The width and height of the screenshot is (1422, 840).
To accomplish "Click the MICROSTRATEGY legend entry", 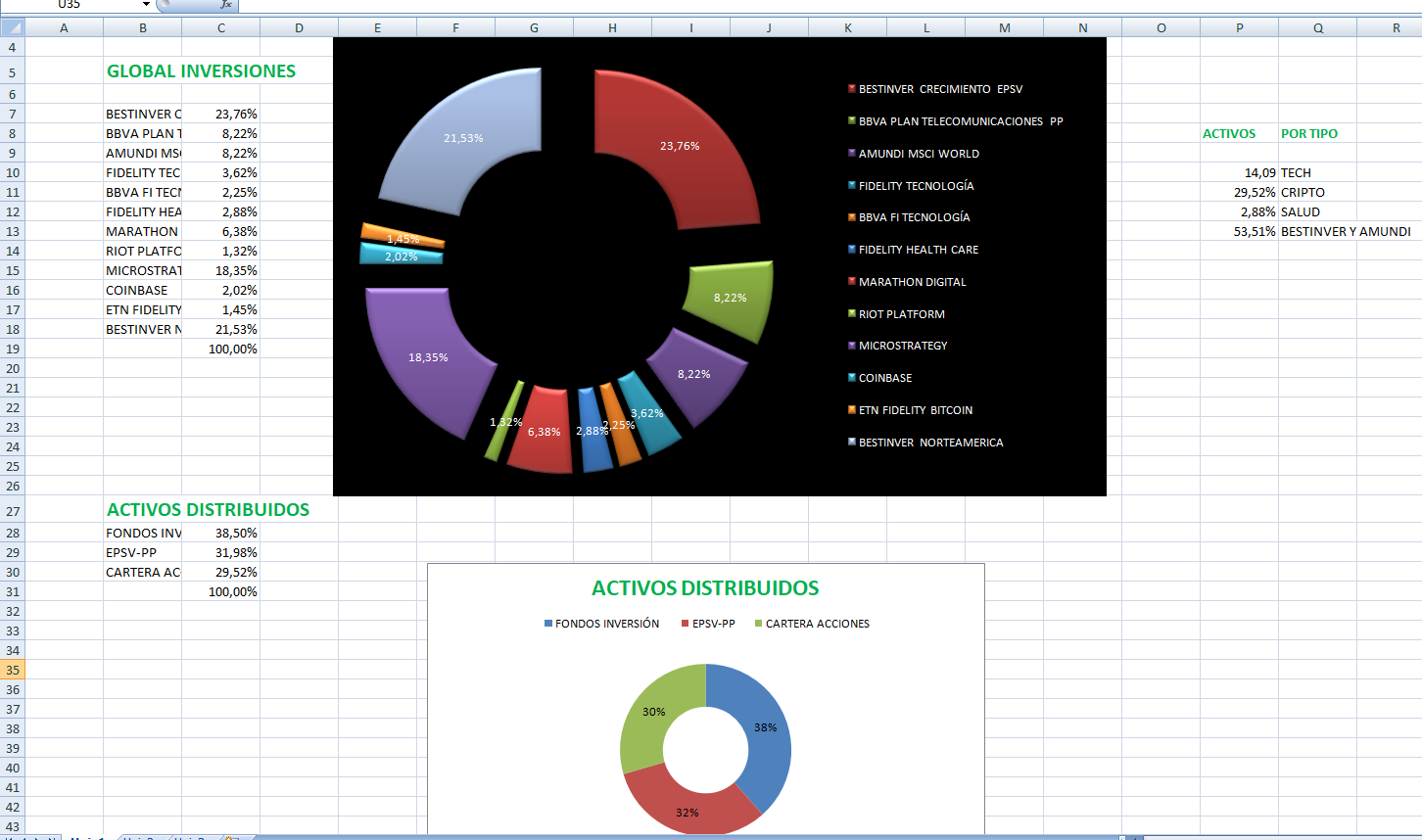I will pyautogui.click(x=897, y=346).
